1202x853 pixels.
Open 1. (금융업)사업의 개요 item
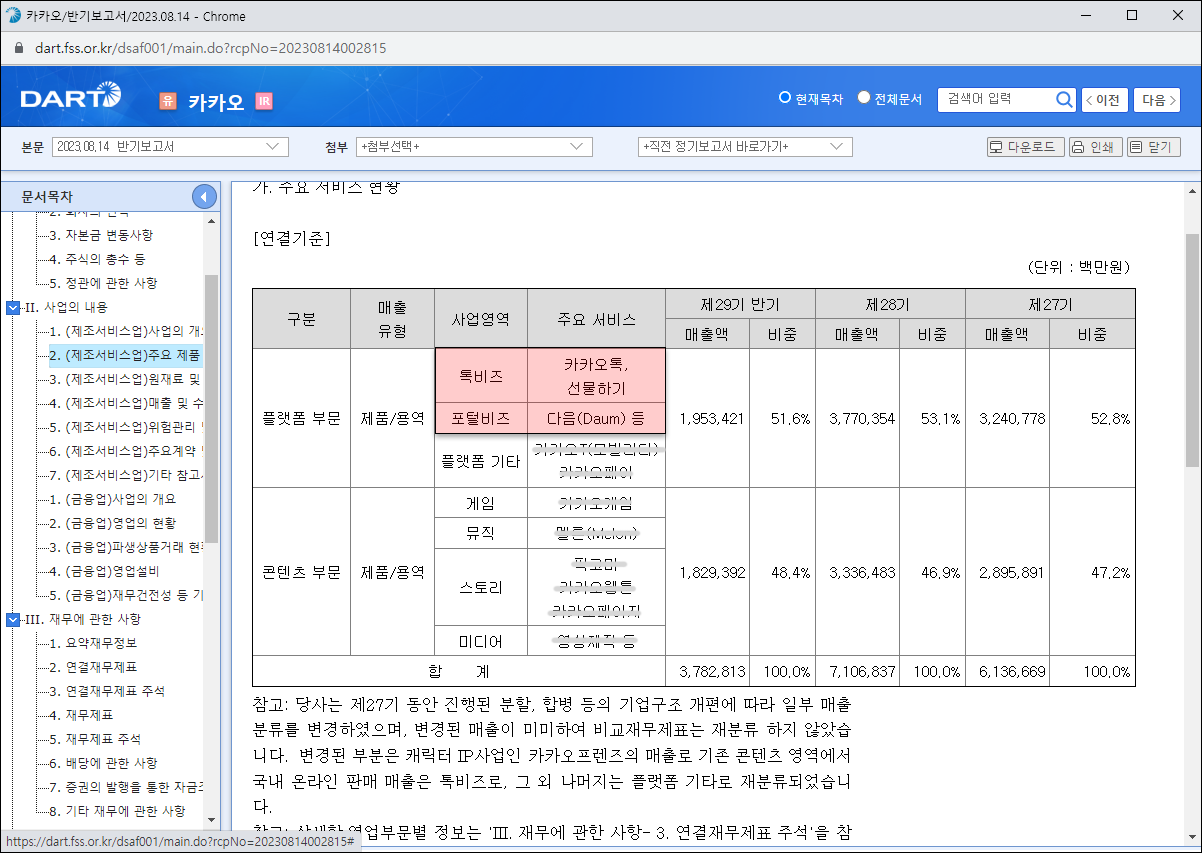[113, 499]
